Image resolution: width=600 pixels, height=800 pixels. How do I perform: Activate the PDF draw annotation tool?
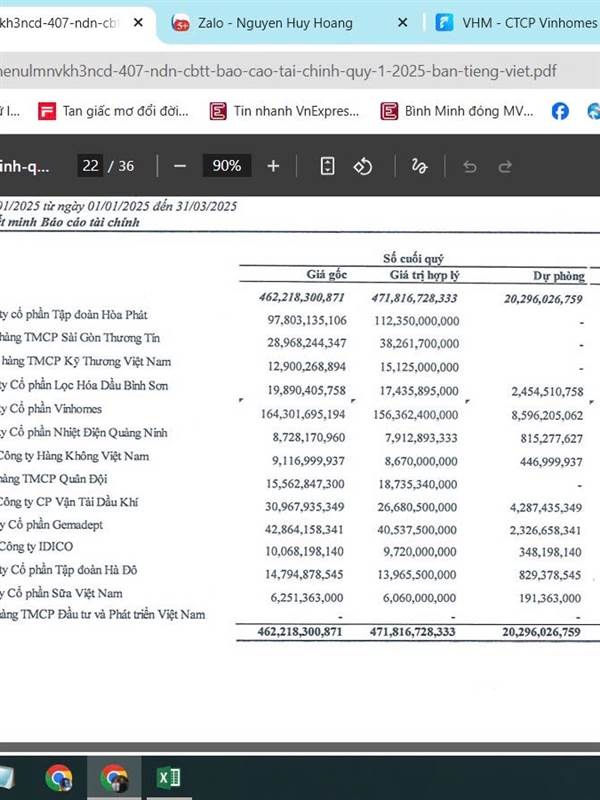coord(419,166)
